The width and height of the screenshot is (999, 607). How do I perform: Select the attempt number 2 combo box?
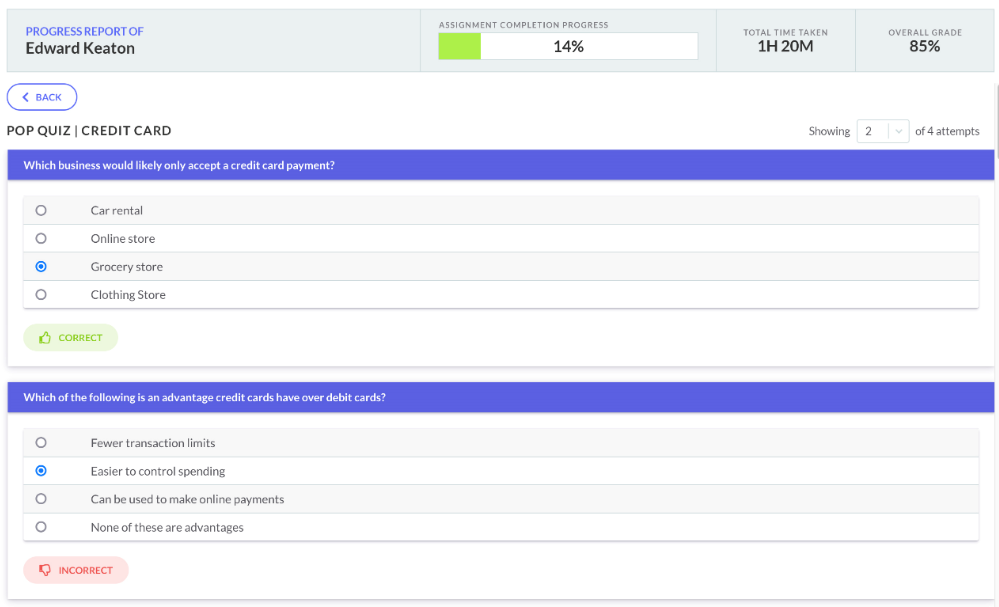point(882,131)
